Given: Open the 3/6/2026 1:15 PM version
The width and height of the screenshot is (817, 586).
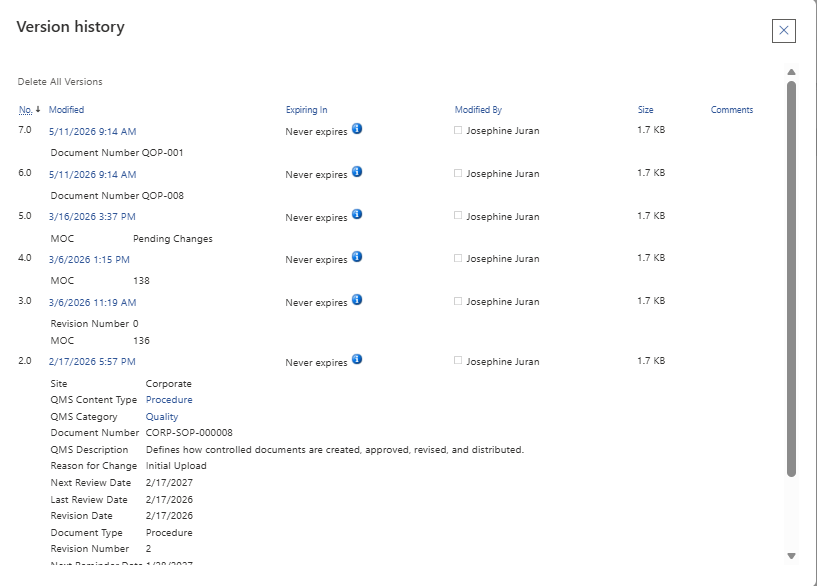Looking at the screenshot, I should pos(89,259).
